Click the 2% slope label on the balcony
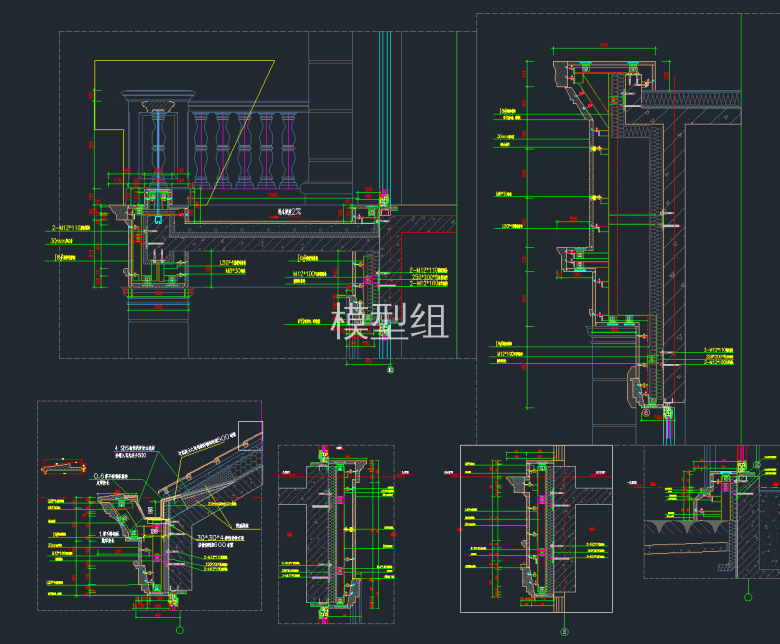The width and height of the screenshot is (780, 644). [289, 212]
